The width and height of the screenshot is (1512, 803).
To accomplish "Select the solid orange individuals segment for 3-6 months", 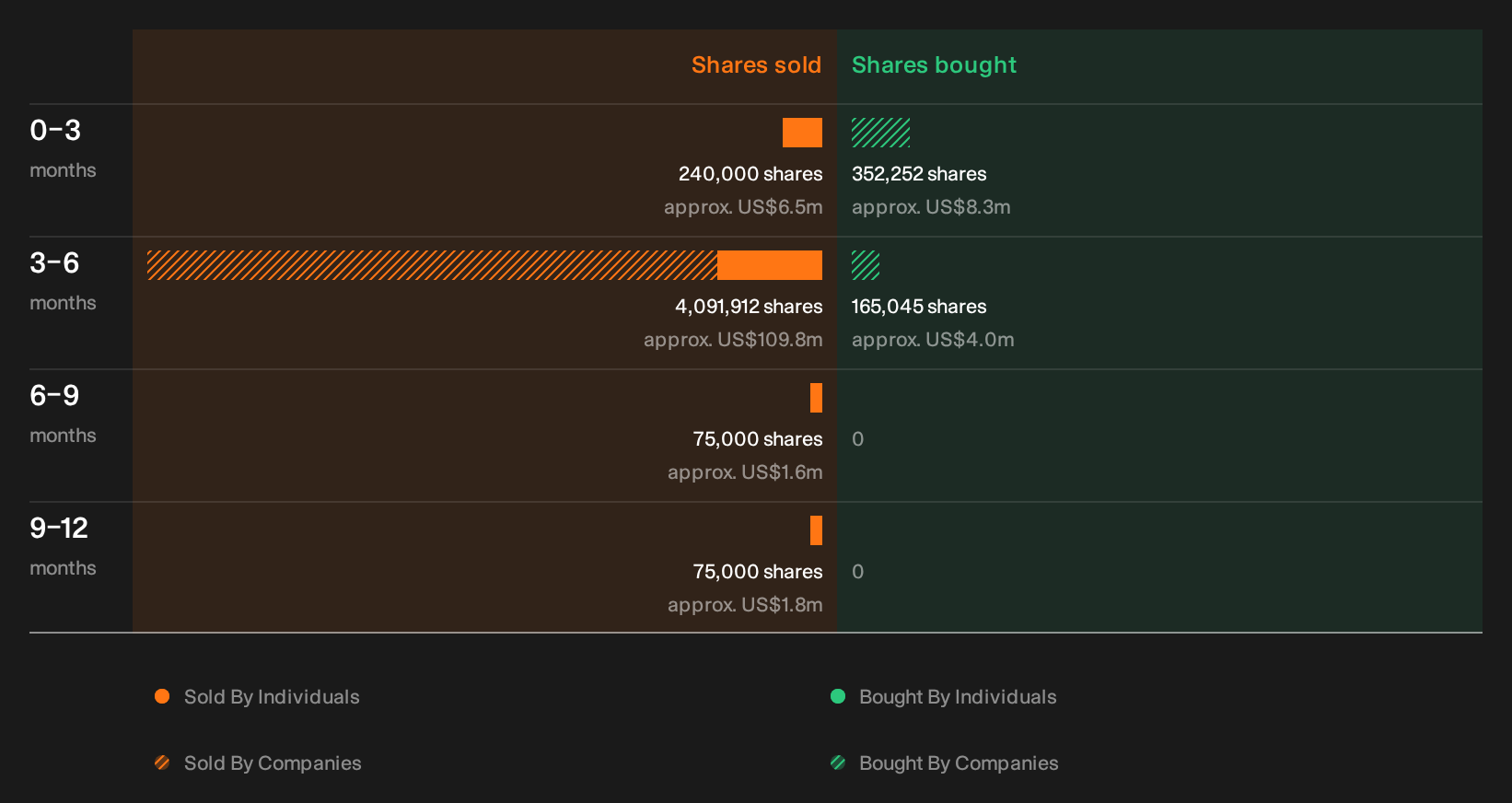I will pyautogui.click(x=770, y=265).
